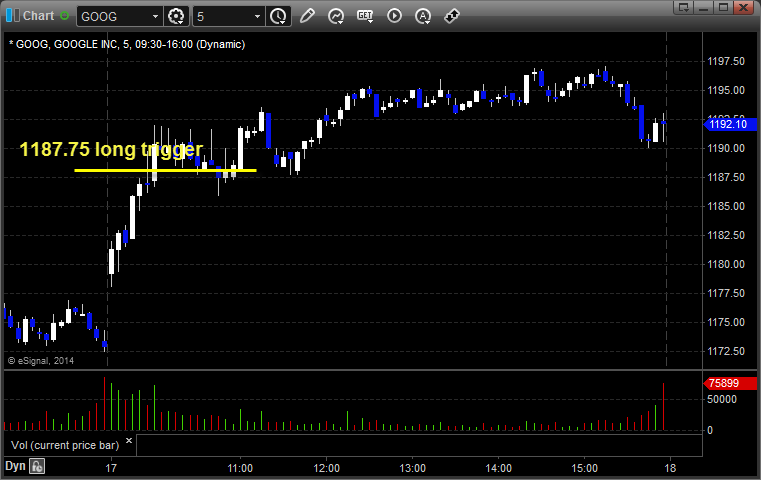
Task: Click the 13:00 time axis label
Action: (x=413, y=468)
